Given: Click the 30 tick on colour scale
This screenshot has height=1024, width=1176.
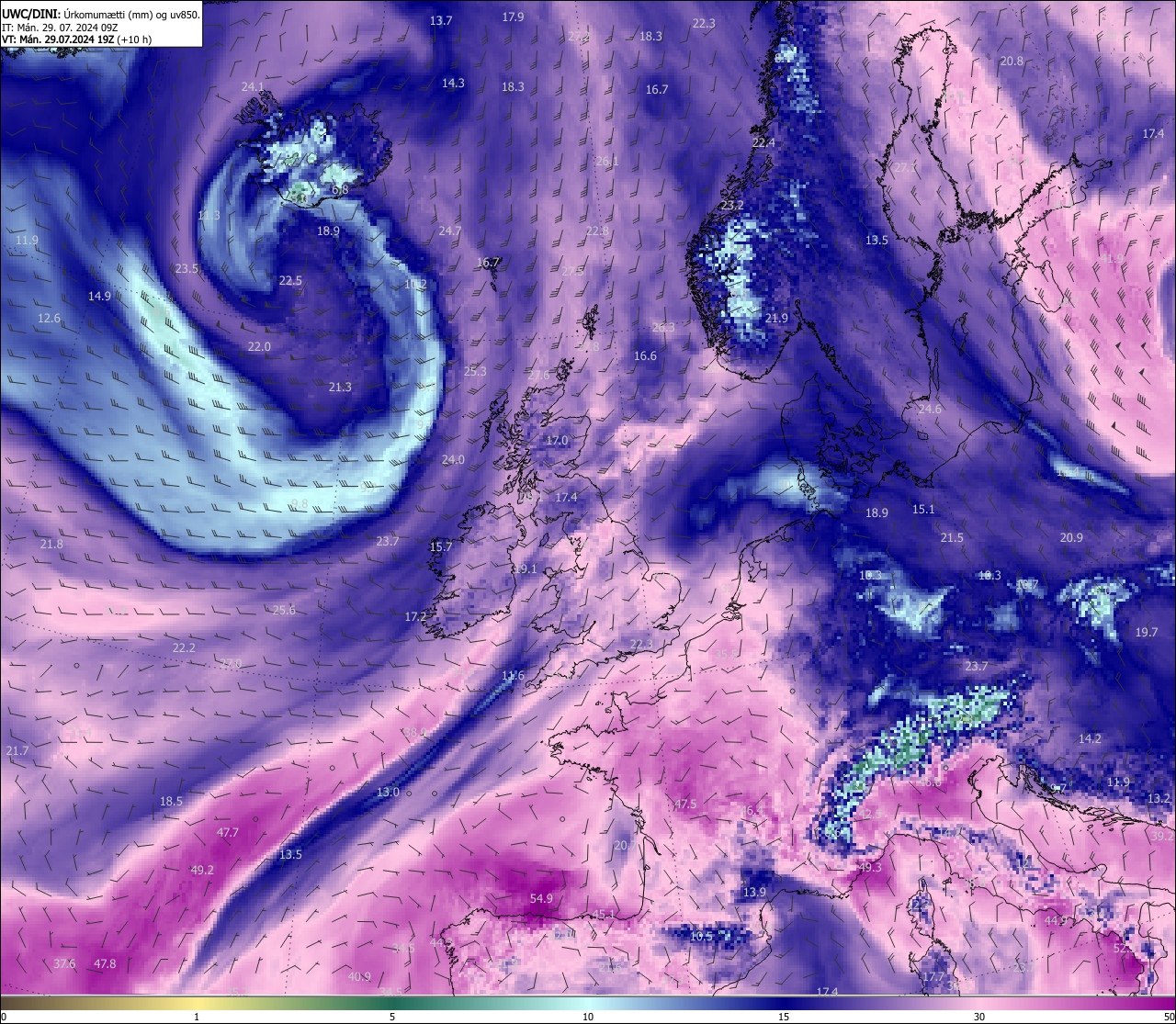Looking at the screenshot, I should (979, 1017).
